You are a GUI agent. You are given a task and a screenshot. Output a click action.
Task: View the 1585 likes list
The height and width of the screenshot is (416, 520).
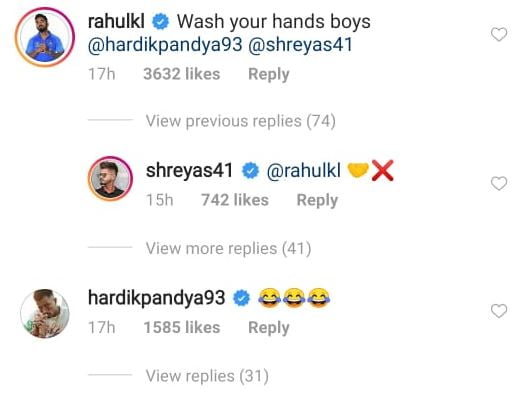tap(182, 327)
